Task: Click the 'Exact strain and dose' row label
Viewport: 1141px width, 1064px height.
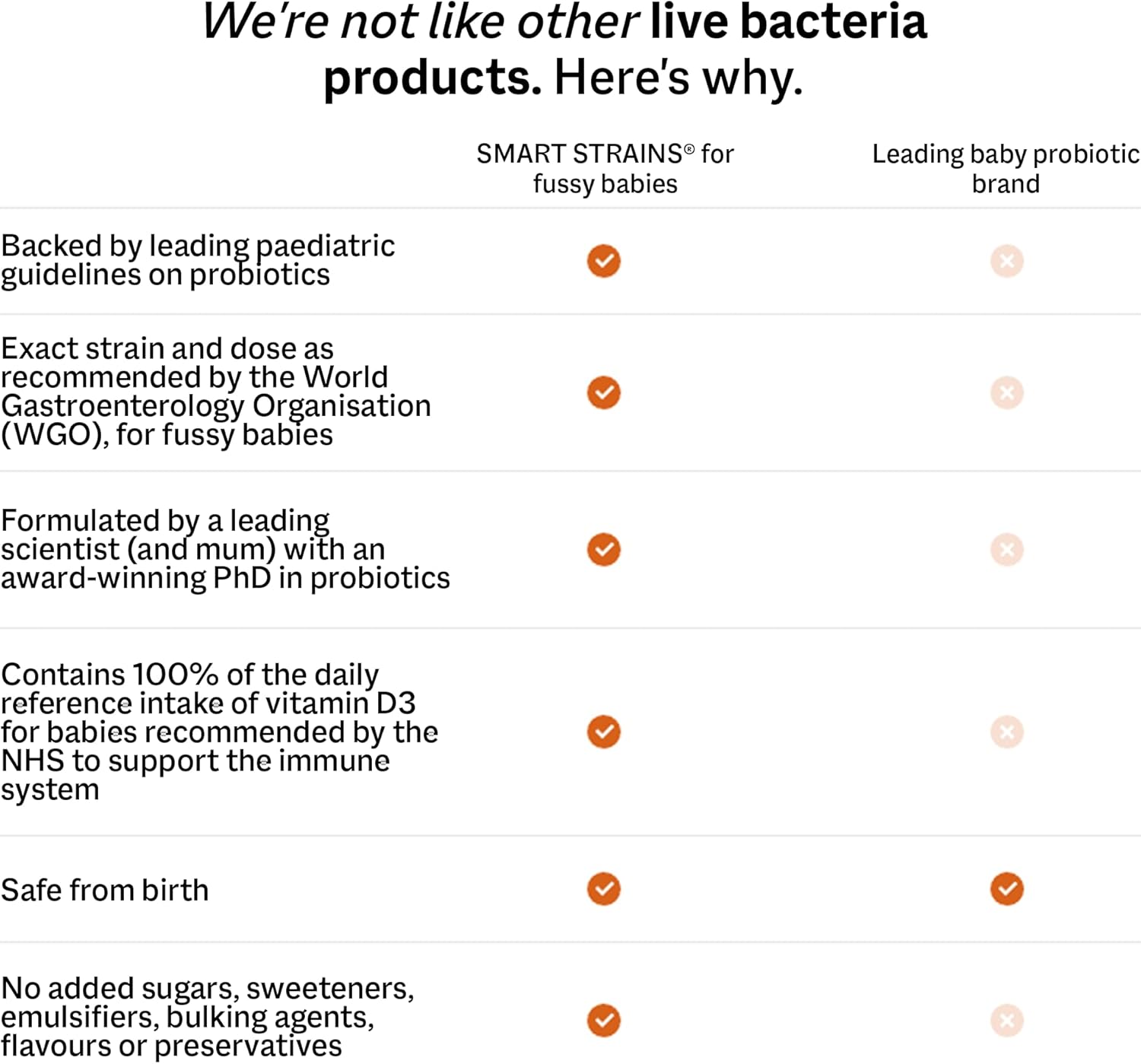Action: tap(215, 392)
